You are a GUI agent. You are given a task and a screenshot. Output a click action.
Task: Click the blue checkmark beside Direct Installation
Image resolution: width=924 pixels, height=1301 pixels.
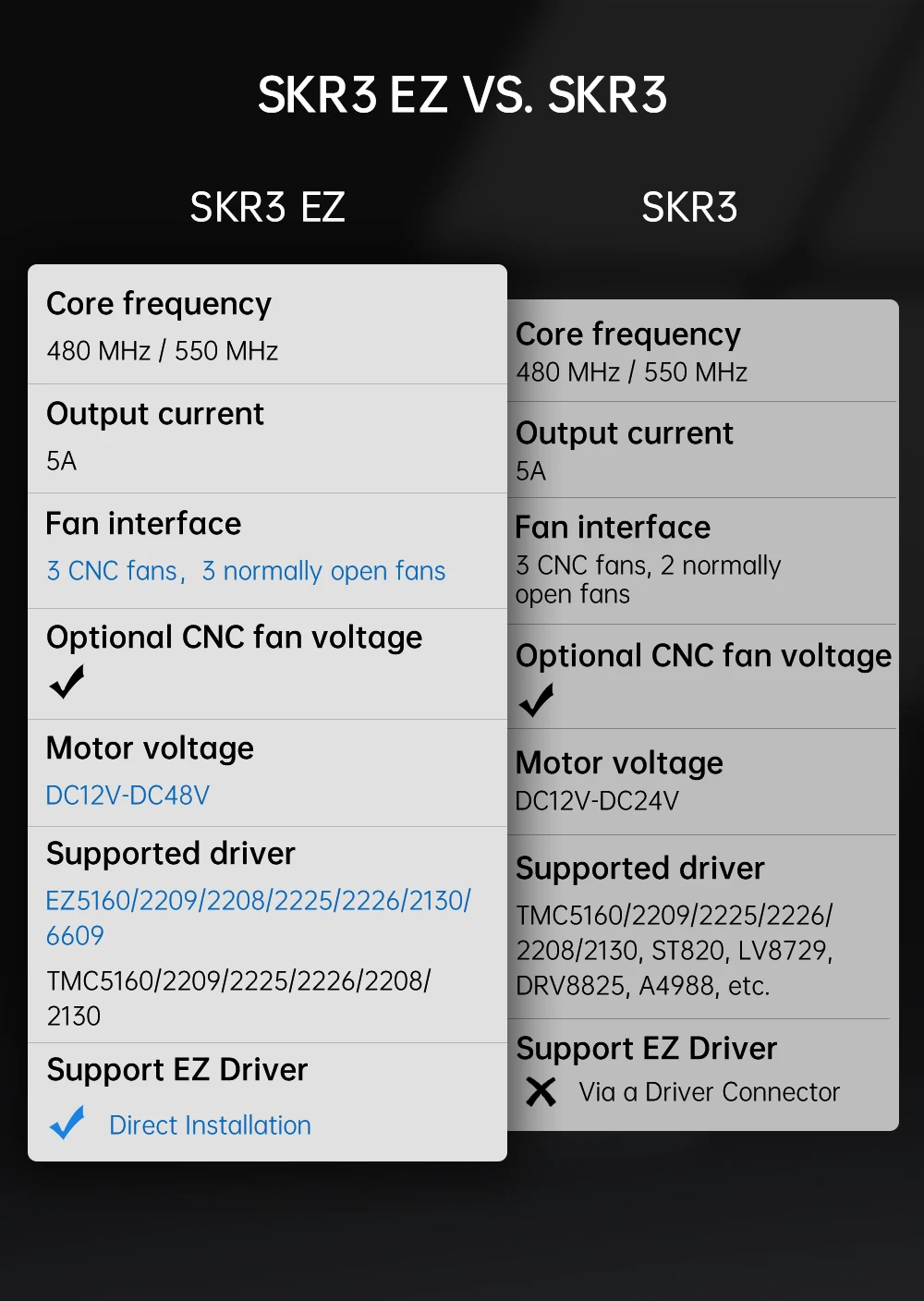point(67,1123)
